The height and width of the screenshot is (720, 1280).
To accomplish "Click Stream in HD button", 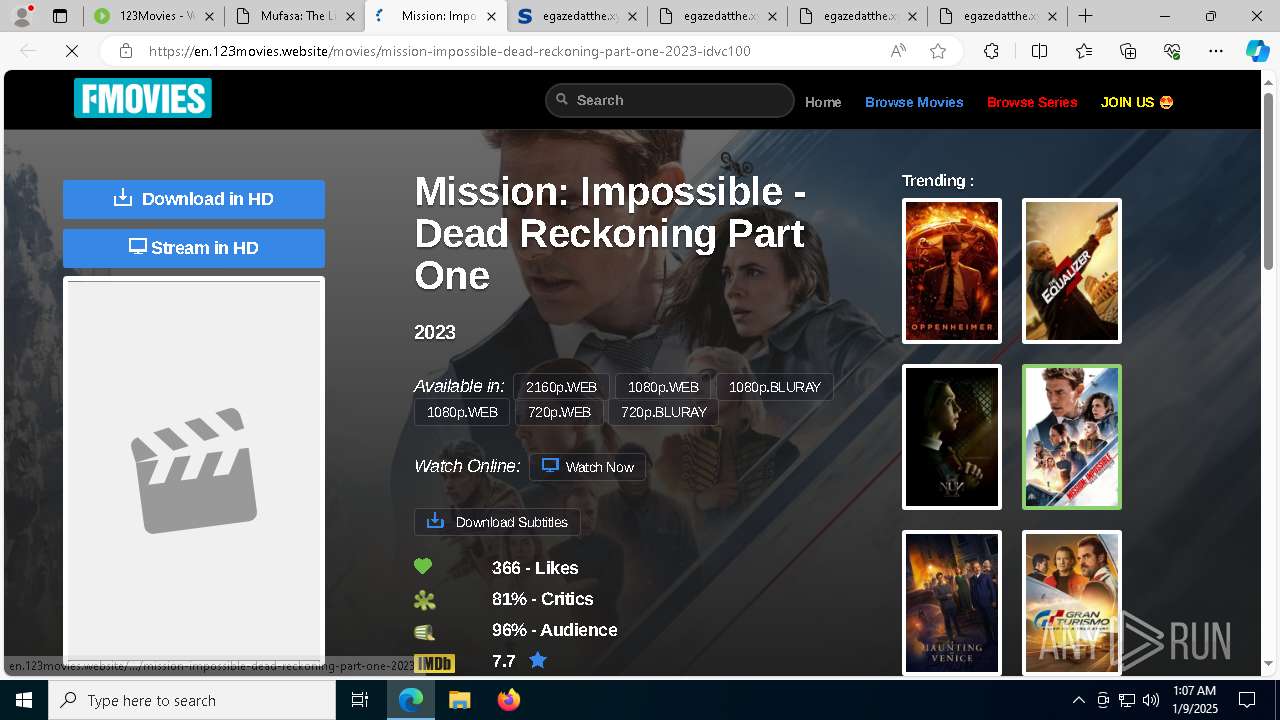I will point(194,248).
